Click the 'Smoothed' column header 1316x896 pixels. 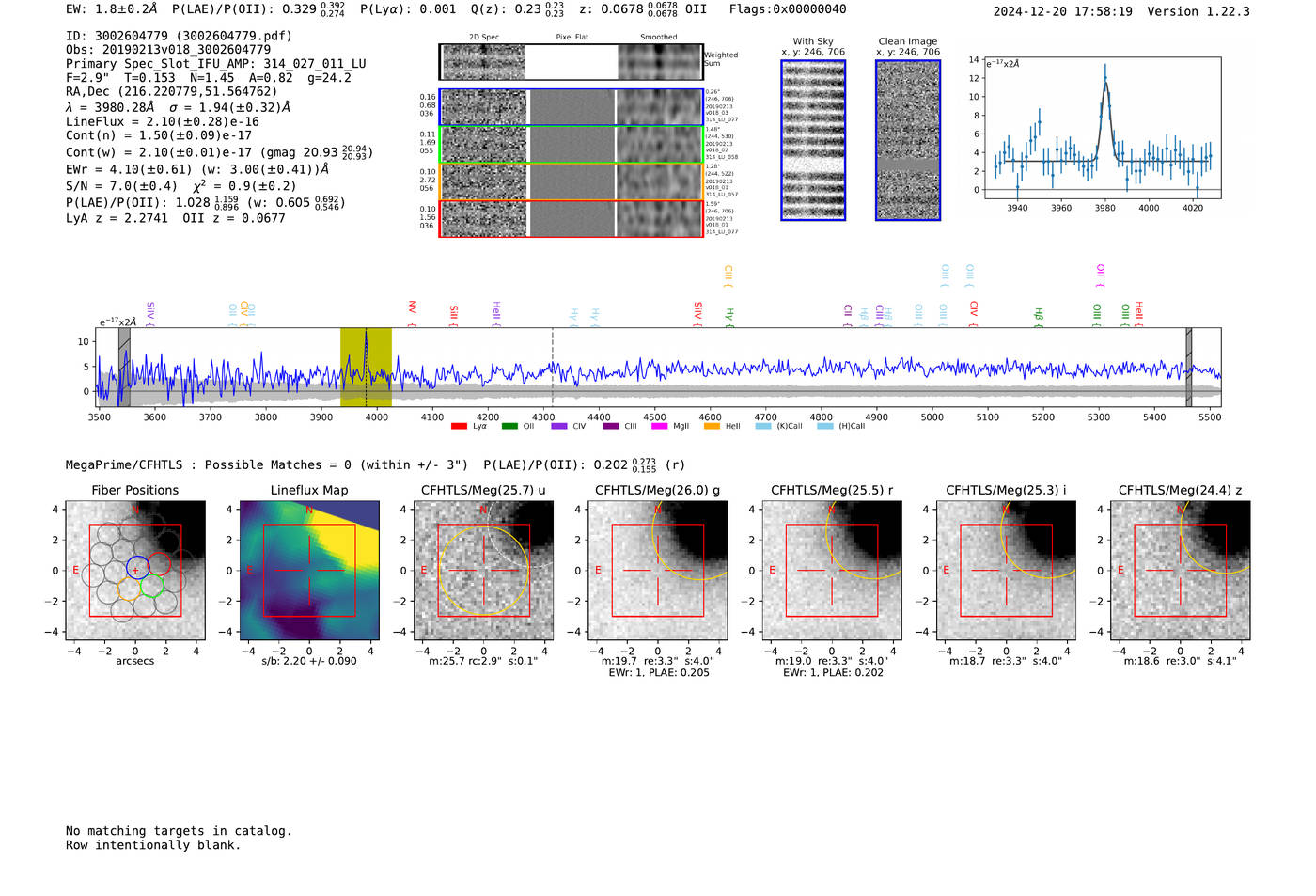coord(658,38)
